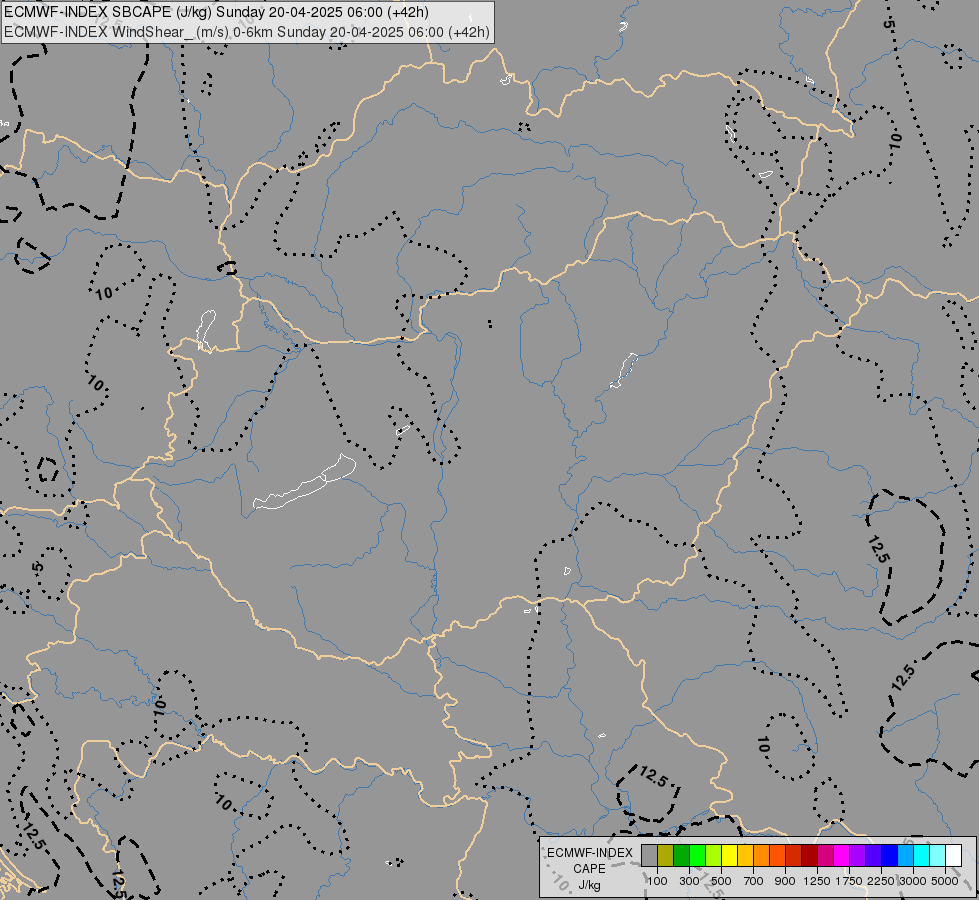This screenshot has height=900, width=979.
Task: Click the crimson-pink swatch right of the 1250 tick
Action: [825, 855]
